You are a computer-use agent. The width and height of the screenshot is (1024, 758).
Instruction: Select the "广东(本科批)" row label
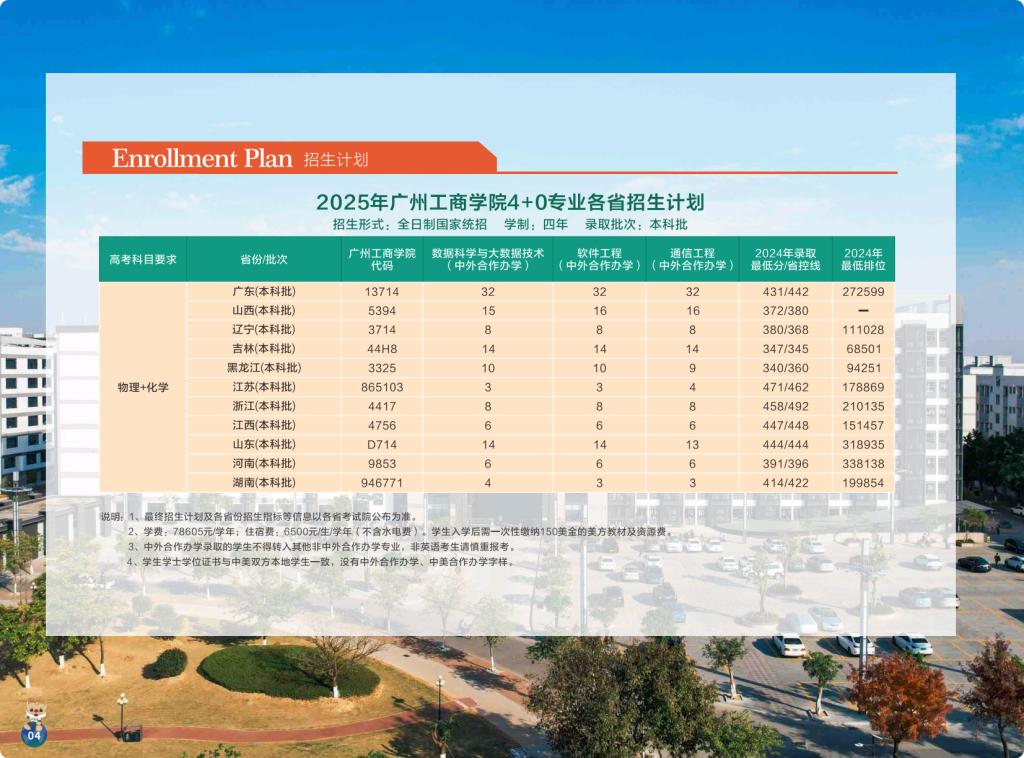pos(264,291)
